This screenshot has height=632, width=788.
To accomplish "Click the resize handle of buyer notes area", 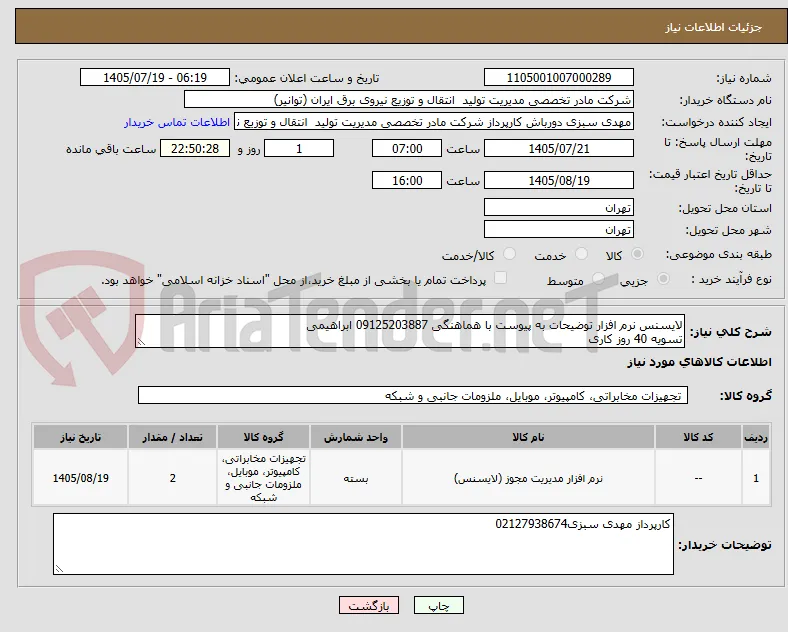I will point(59,569).
